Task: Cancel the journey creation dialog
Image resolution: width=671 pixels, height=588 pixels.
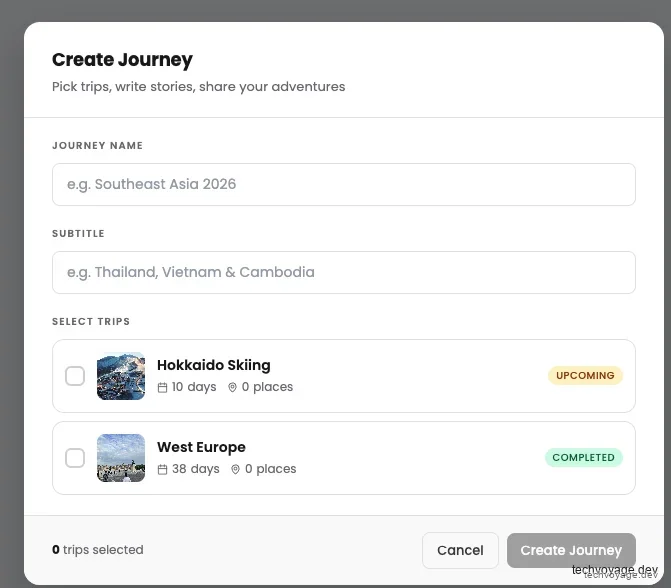Action: [460, 550]
